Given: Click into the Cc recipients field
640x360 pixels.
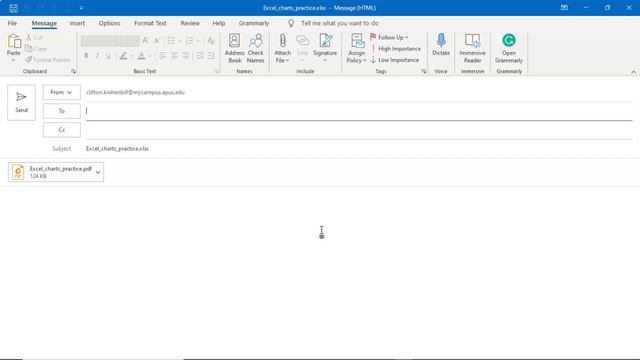Looking at the screenshot, I should point(359,130).
